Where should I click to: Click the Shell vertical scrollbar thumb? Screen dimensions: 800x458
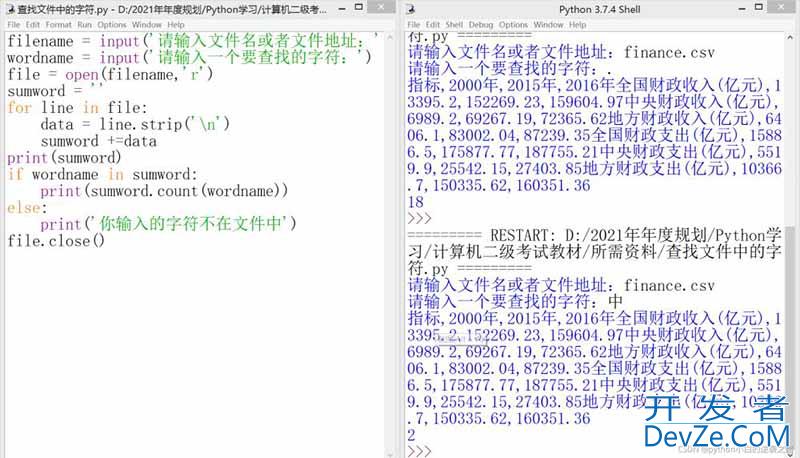pyautogui.click(x=790, y=337)
